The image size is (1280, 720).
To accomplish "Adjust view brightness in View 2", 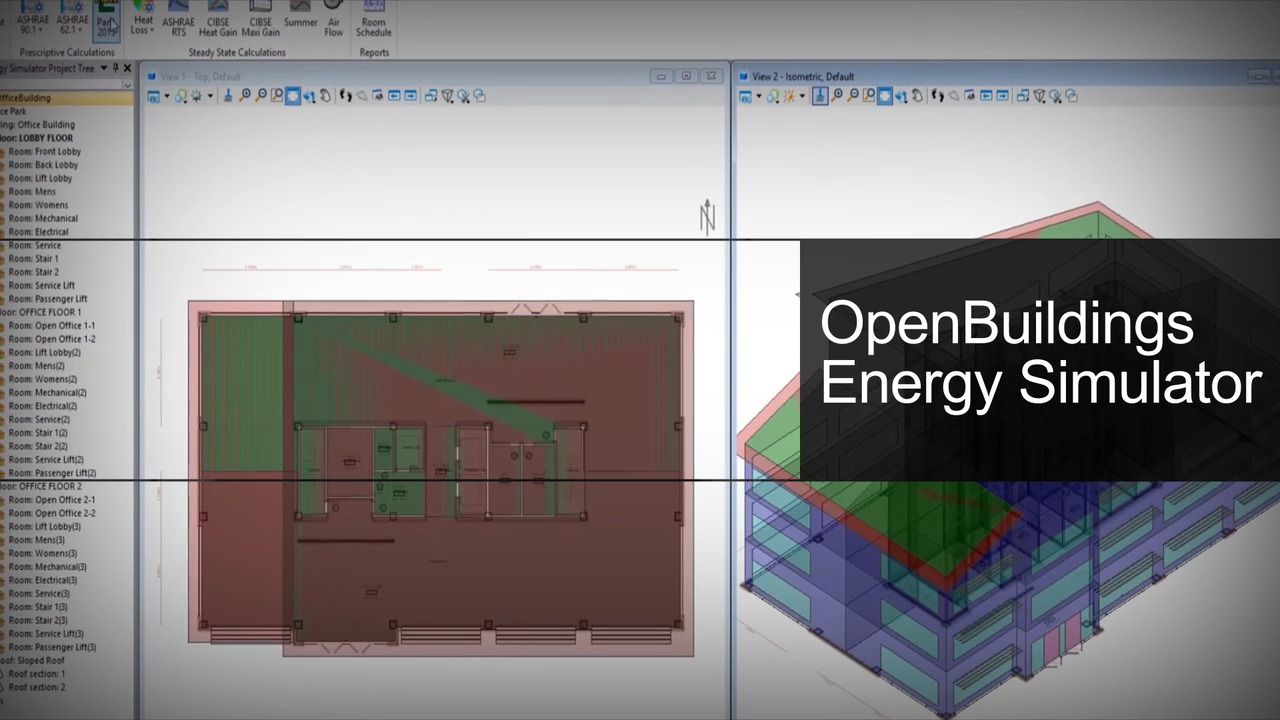I will tap(788, 96).
